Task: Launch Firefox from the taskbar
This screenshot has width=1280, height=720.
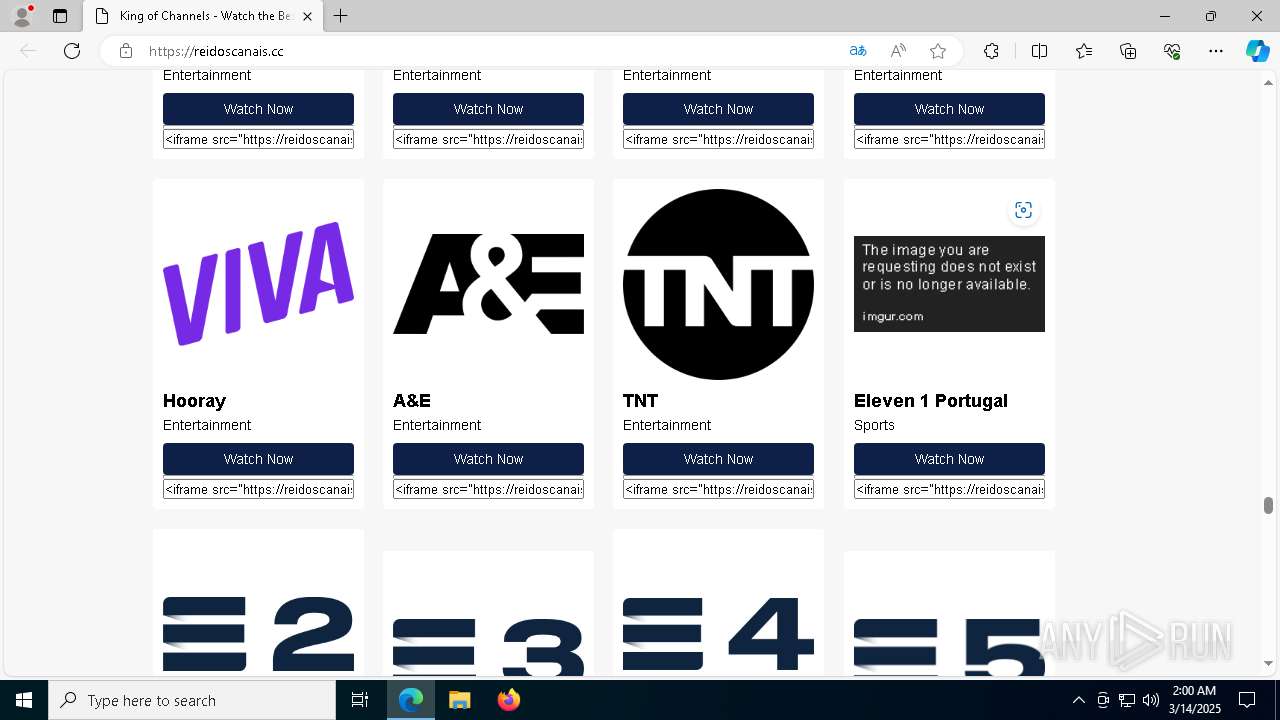Action: click(508, 700)
